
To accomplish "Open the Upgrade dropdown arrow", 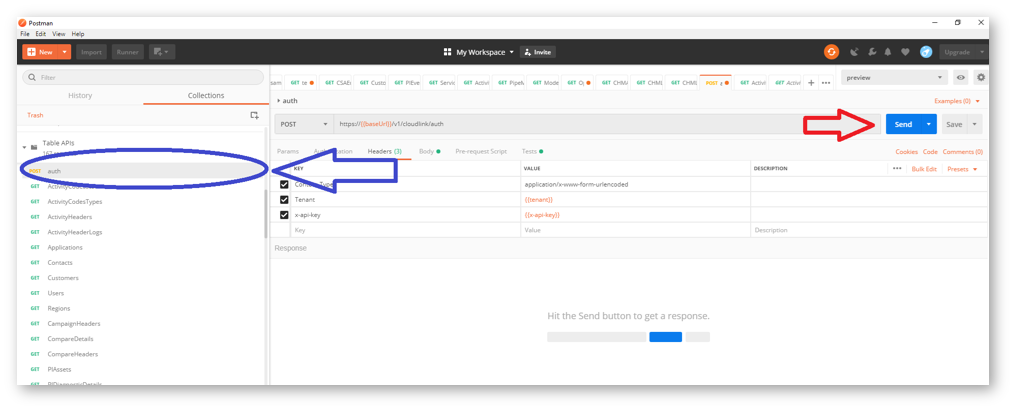I will click(x=983, y=52).
